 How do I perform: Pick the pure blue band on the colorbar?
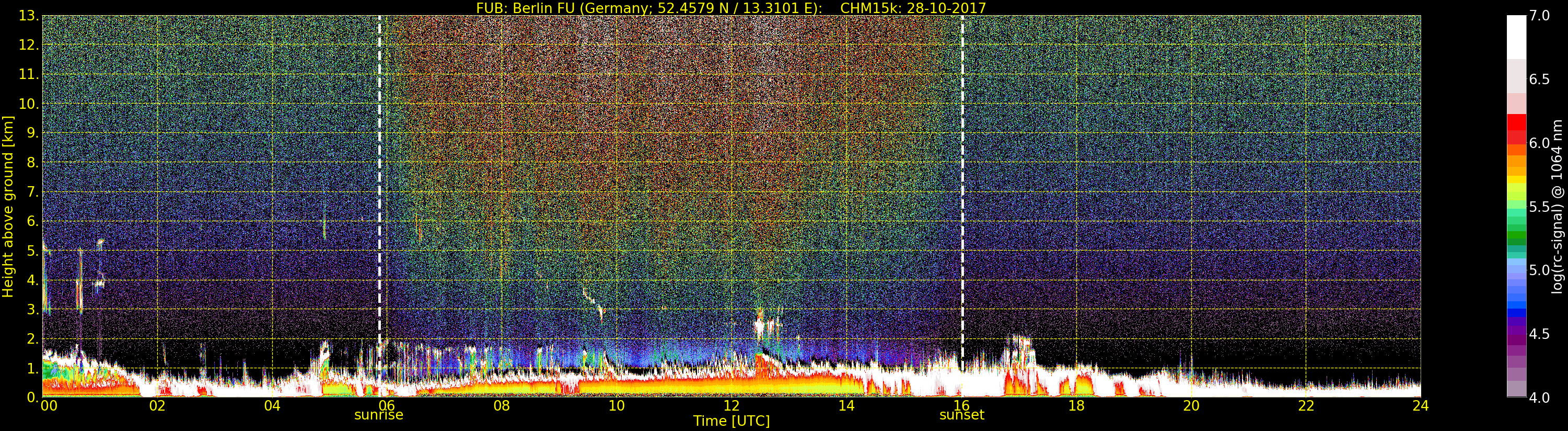click(1516, 313)
